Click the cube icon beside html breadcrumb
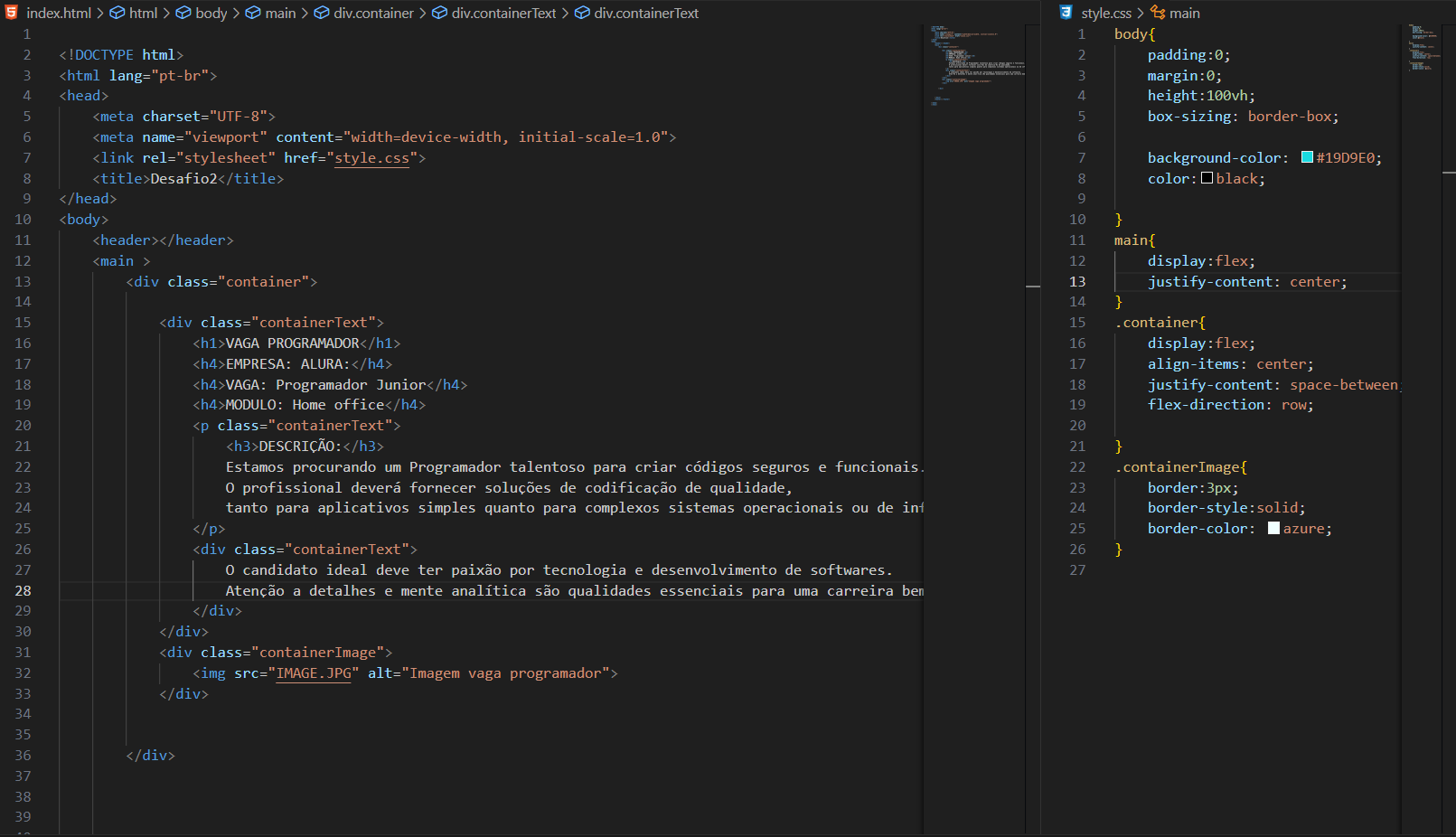 click(117, 13)
